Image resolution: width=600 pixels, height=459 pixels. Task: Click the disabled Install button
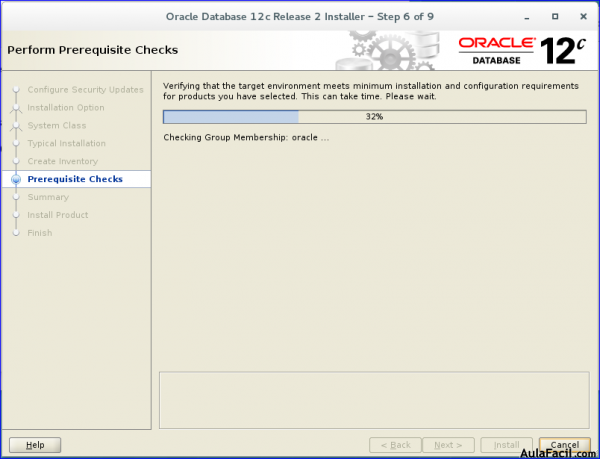pyautogui.click(x=506, y=445)
